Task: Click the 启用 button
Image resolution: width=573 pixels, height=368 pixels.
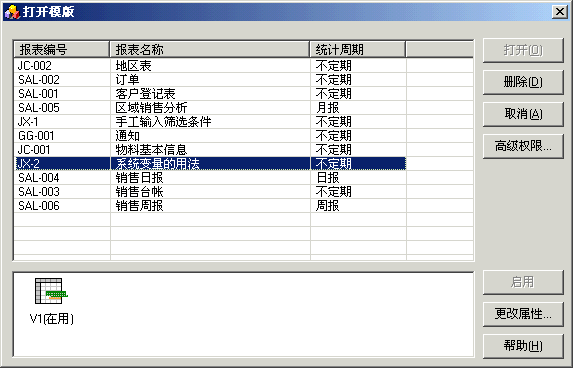Action: point(523,282)
